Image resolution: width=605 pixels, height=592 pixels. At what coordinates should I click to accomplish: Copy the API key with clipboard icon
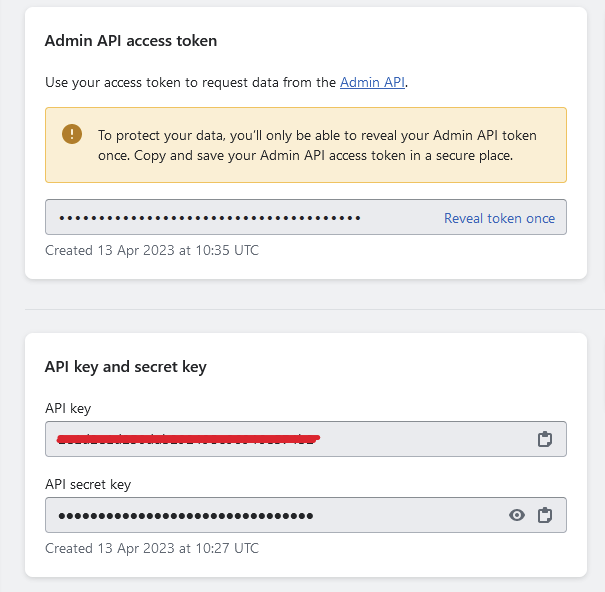(x=545, y=439)
